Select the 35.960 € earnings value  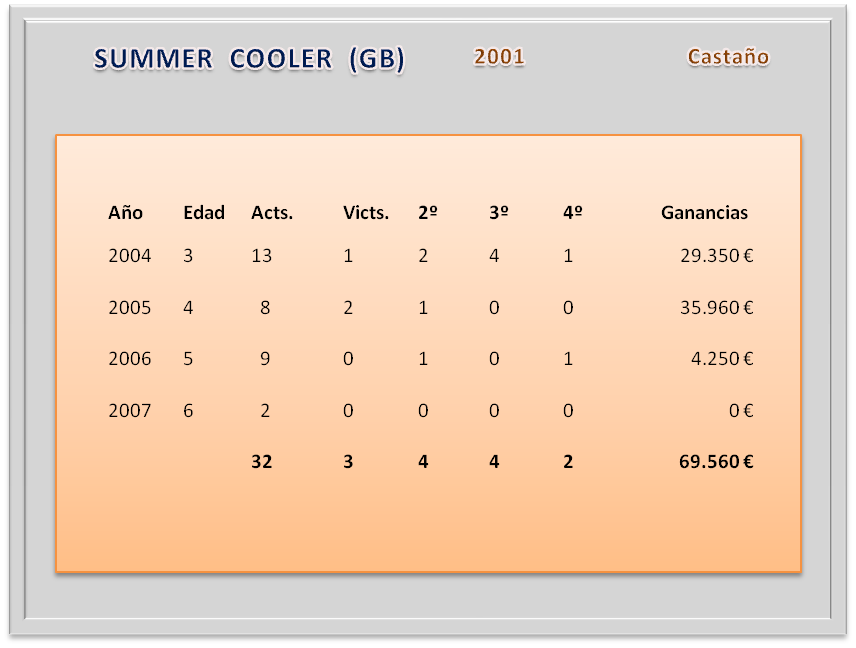pos(716,308)
